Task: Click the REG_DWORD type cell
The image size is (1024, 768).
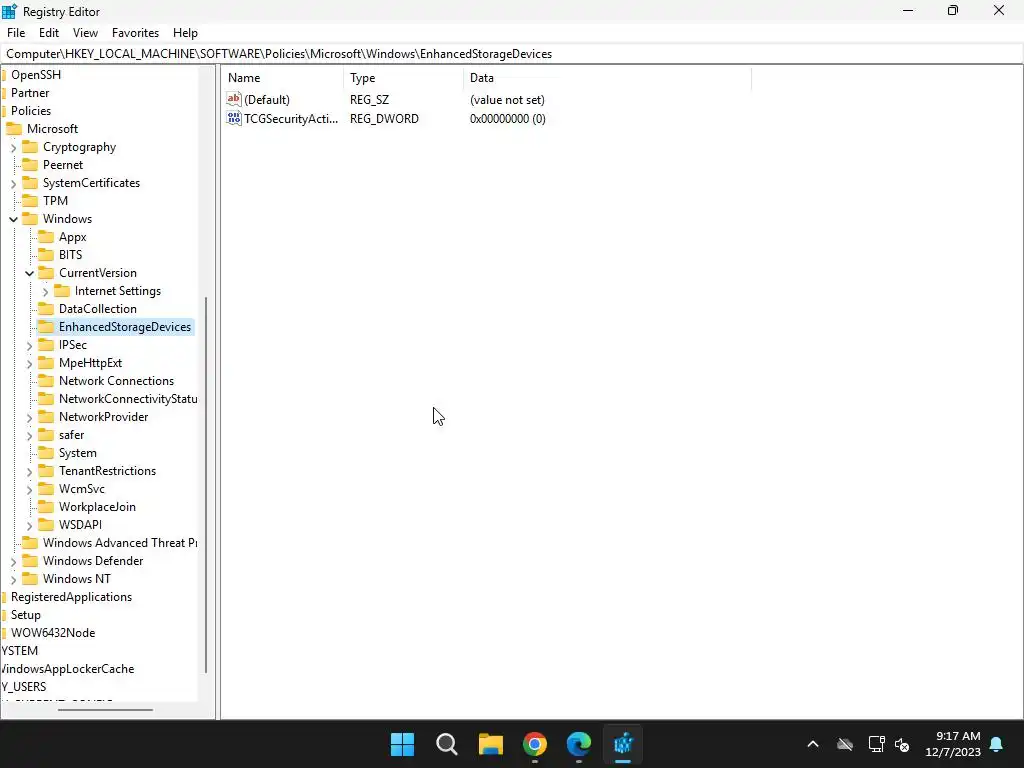Action: coord(384,118)
